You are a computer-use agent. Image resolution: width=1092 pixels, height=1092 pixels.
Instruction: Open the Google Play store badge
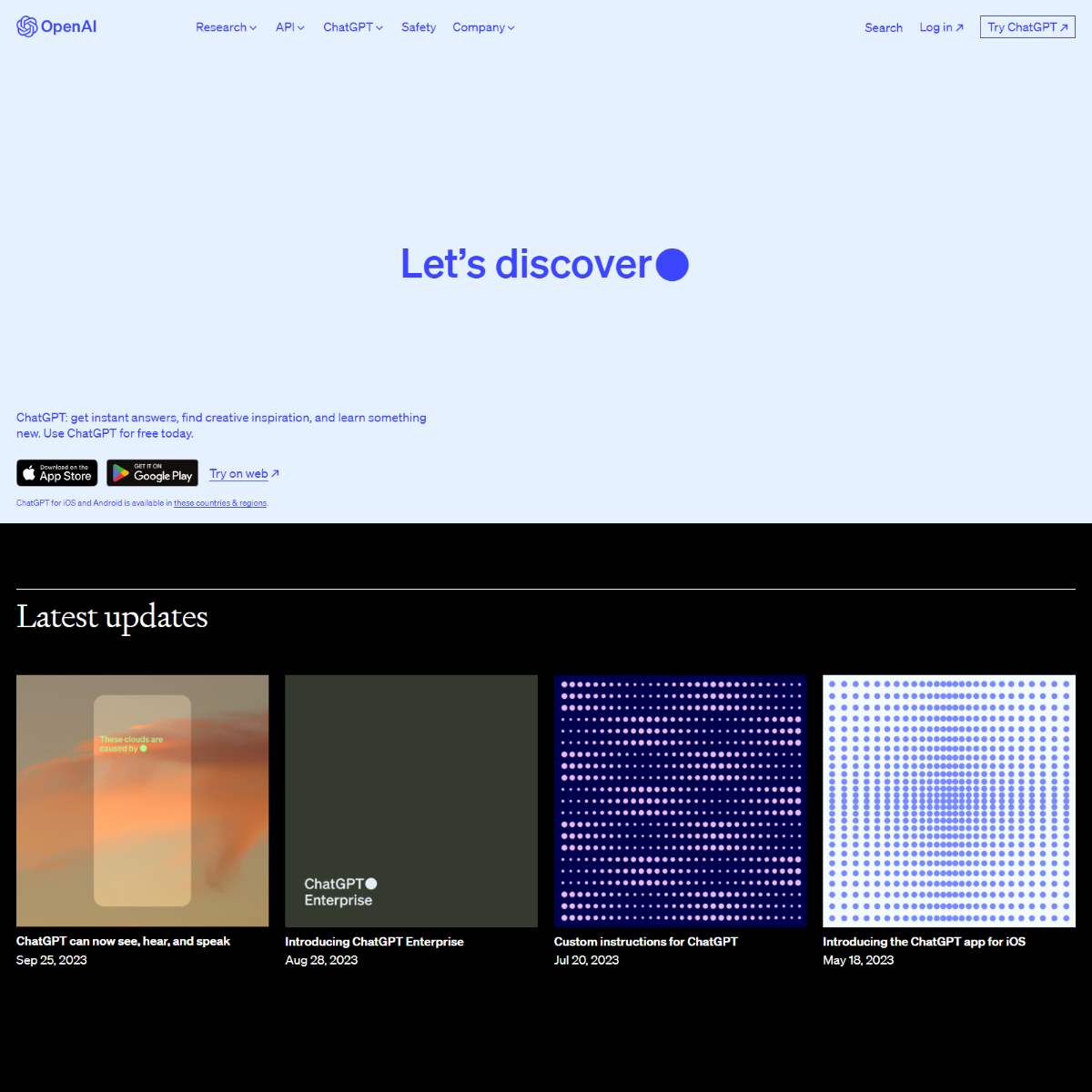tap(152, 473)
